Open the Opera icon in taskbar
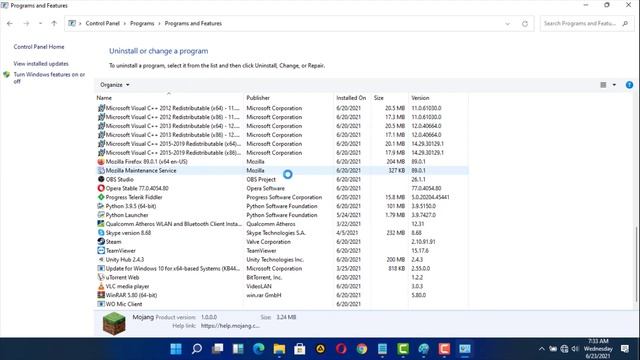This screenshot has width=640, height=360. (341, 349)
